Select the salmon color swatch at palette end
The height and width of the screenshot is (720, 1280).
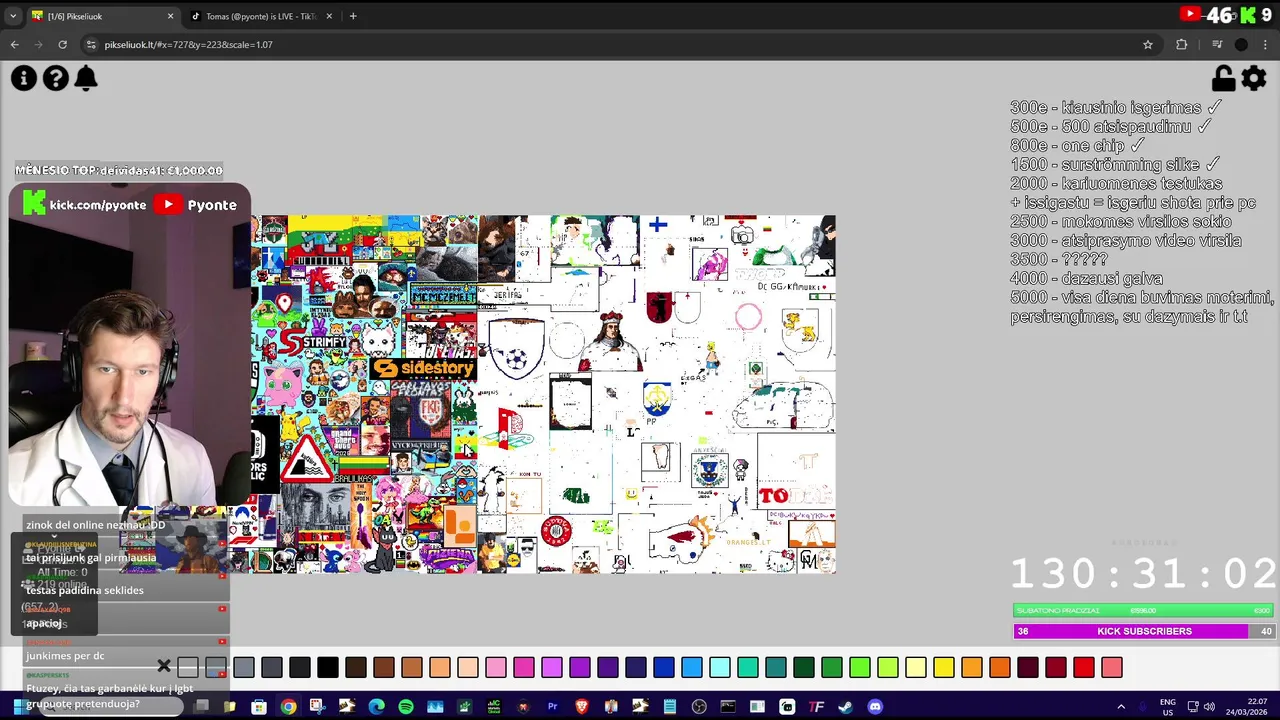click(x=1112, y=667)
